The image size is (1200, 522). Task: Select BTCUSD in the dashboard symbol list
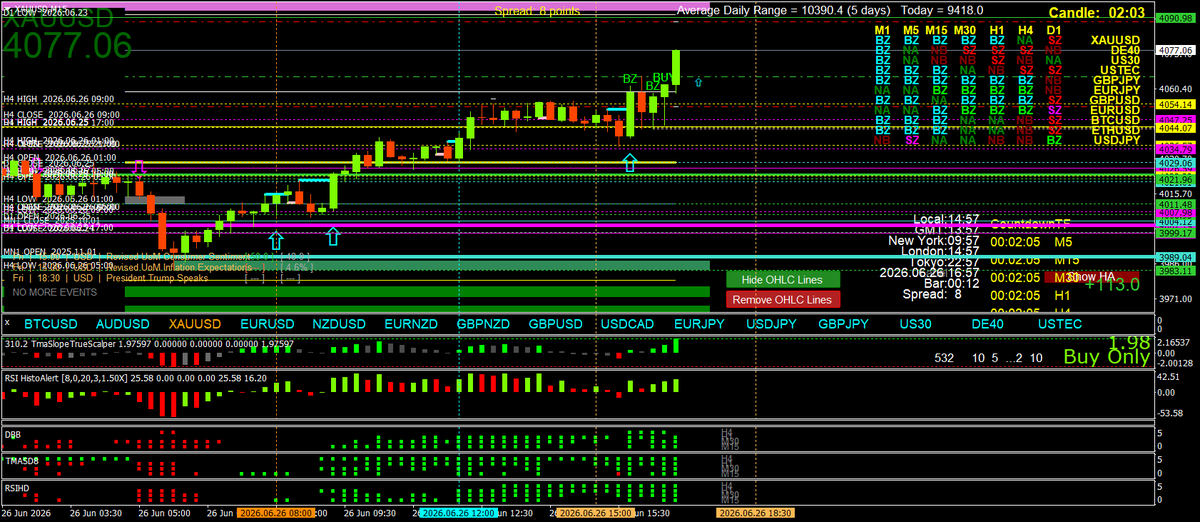1116,119
